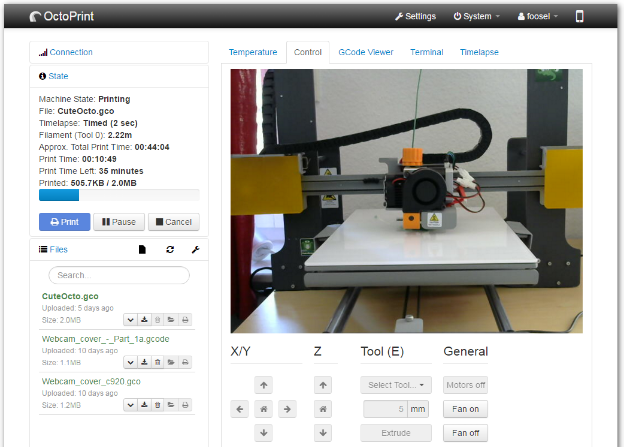Print Webcam_cover_c920.gco with its printer icon
Viewport: 624px width, 447px height.
tap(185, 405)
